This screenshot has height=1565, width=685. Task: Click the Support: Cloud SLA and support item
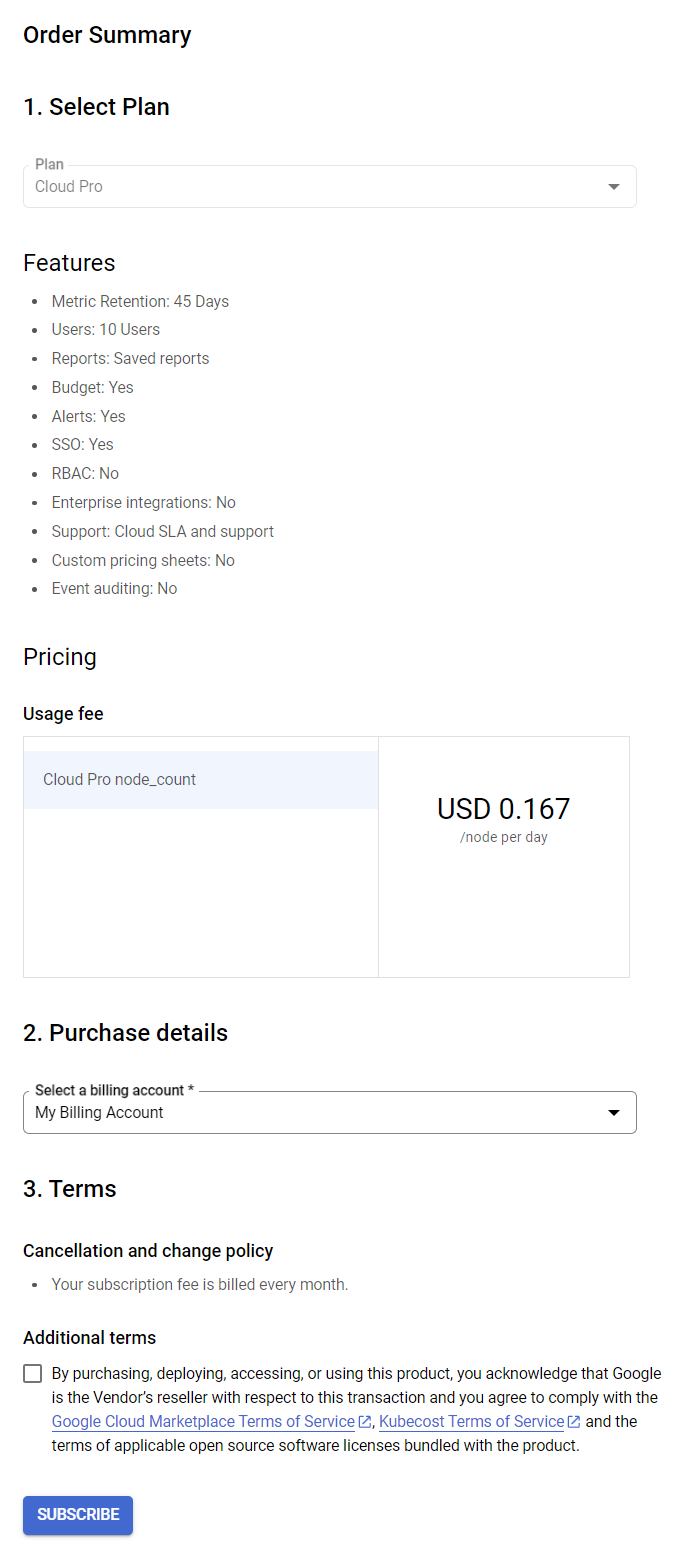tap(162, 532)
